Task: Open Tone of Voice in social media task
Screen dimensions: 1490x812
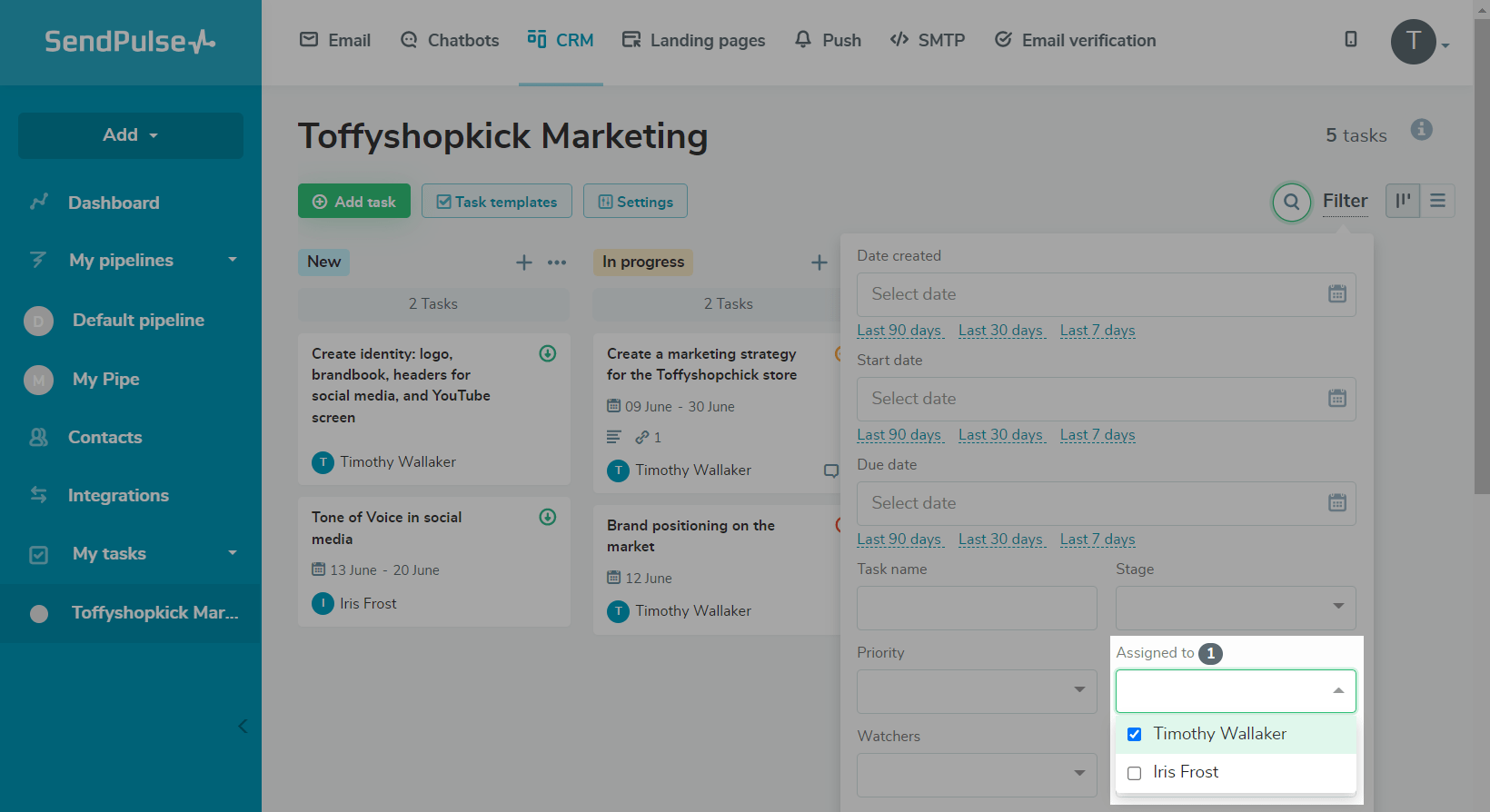Action: coord(386,528)
